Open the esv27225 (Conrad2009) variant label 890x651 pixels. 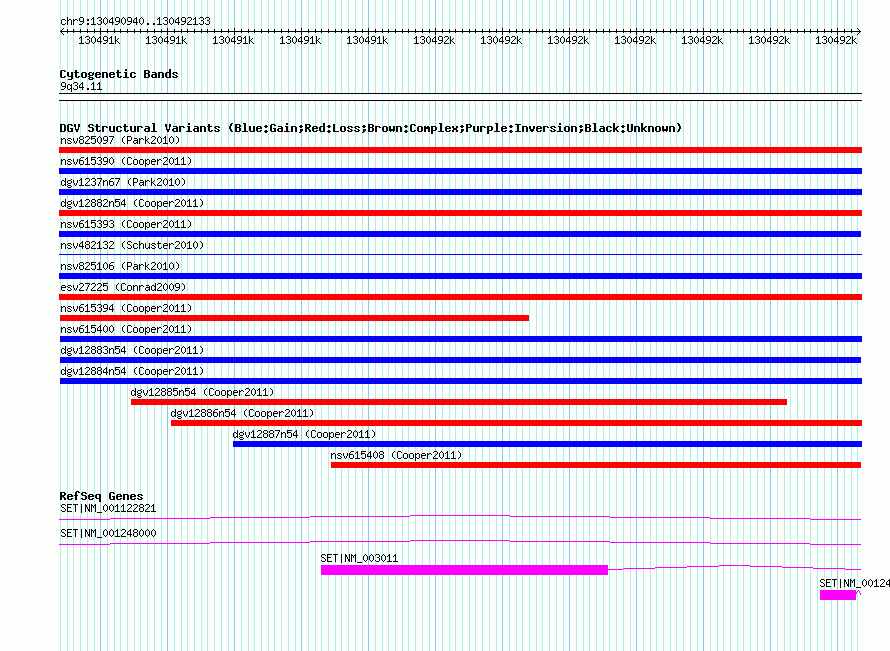pyautogui.click(x=123, y=287)
